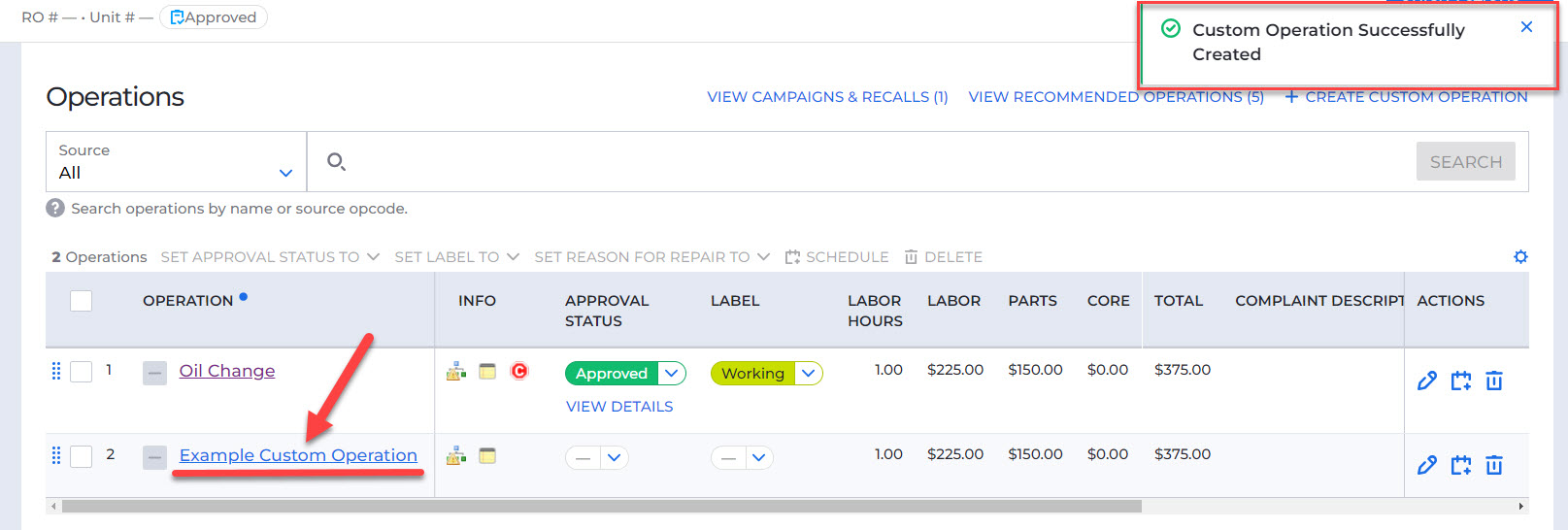Screen dimensions: 1568x530
Task: Check the select-all operations checkbox
Action: 82,301
